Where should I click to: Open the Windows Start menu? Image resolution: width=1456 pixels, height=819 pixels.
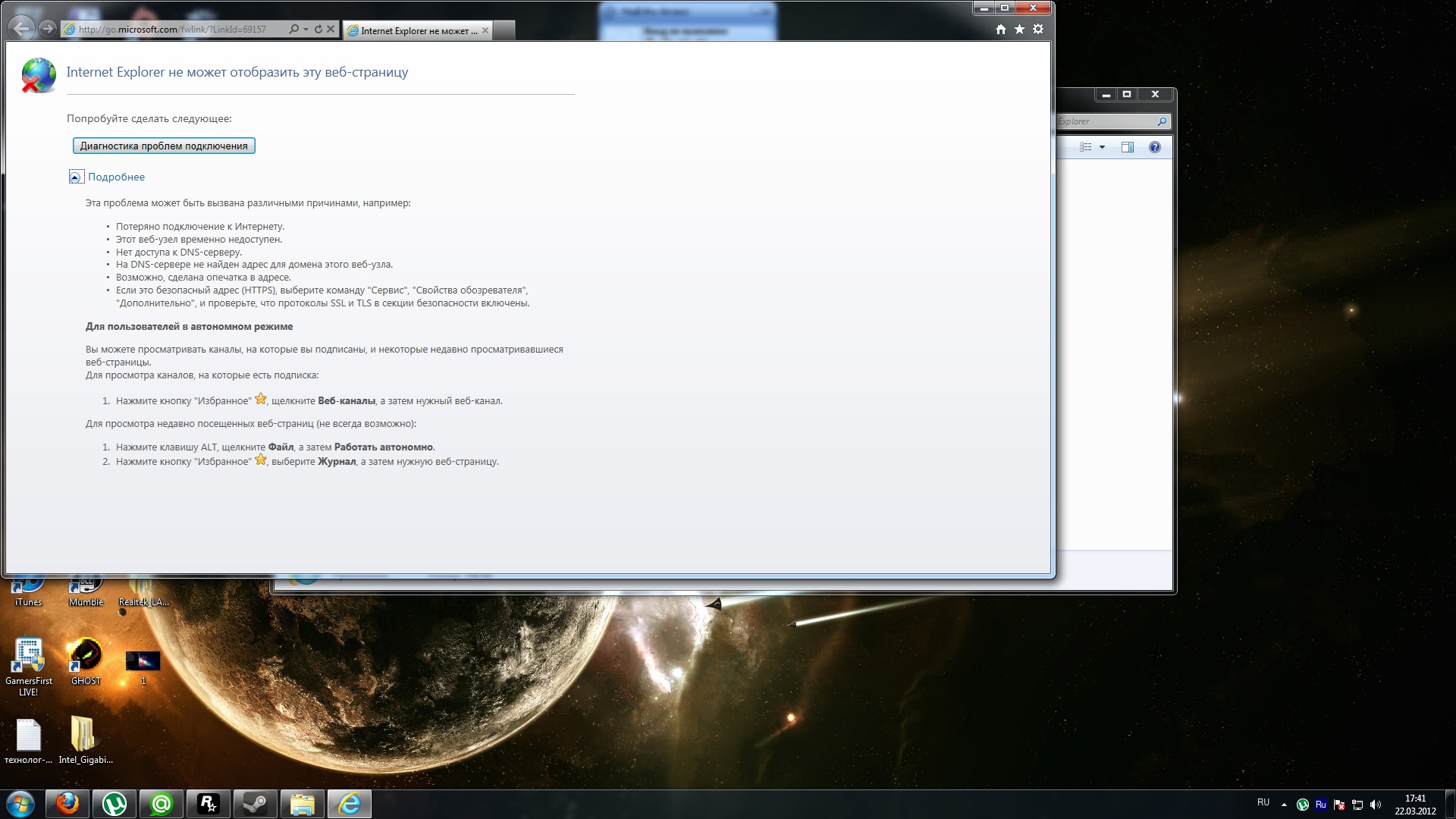click(x=20, y=804)
